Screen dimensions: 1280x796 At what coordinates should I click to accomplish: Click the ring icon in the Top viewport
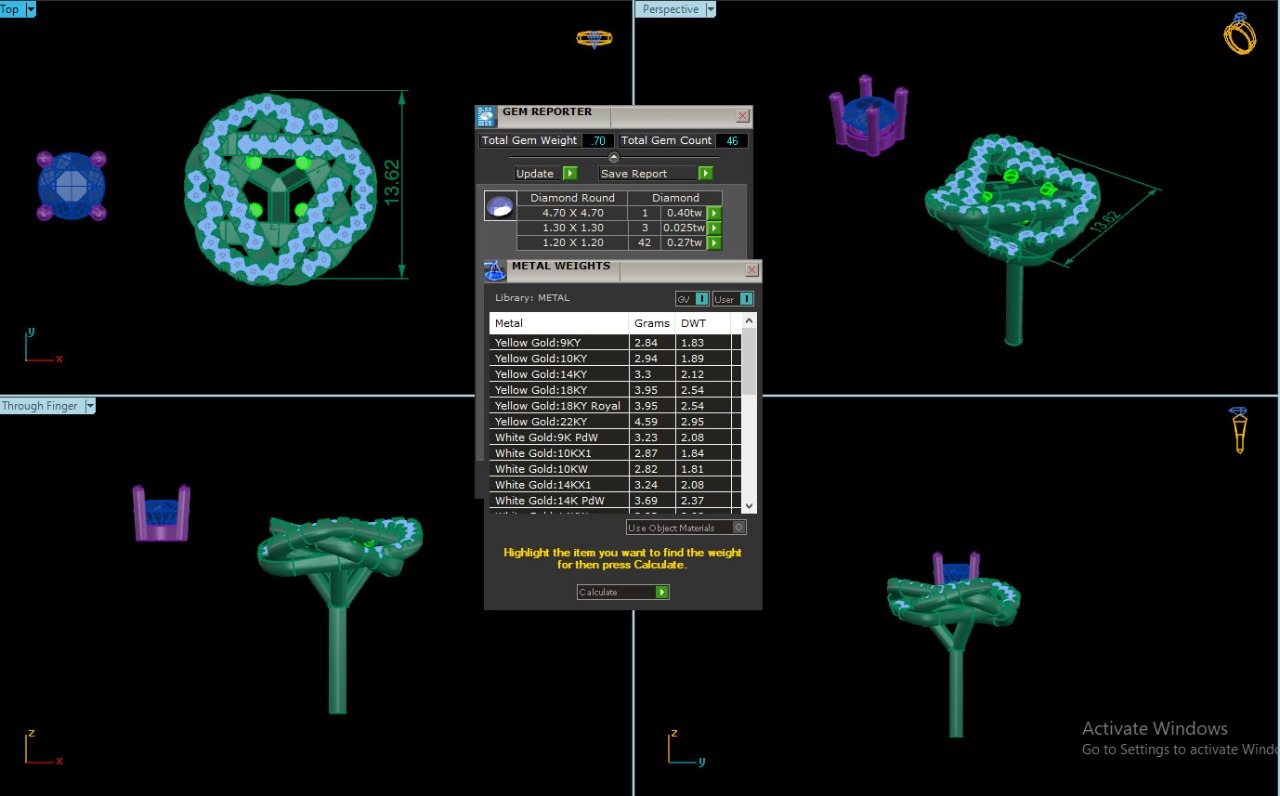(594, 38)
